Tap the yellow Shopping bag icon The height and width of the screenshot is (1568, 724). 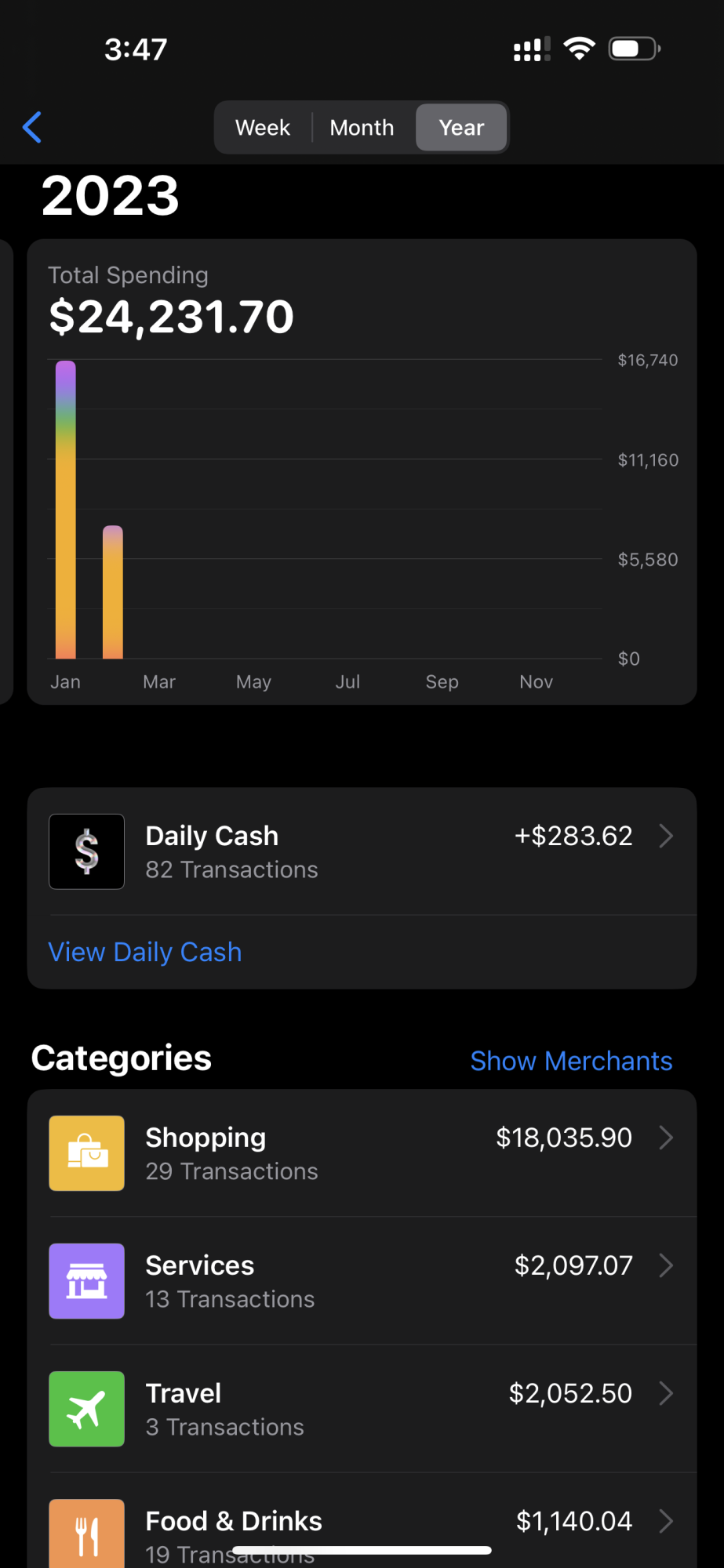pos(86,1153)
